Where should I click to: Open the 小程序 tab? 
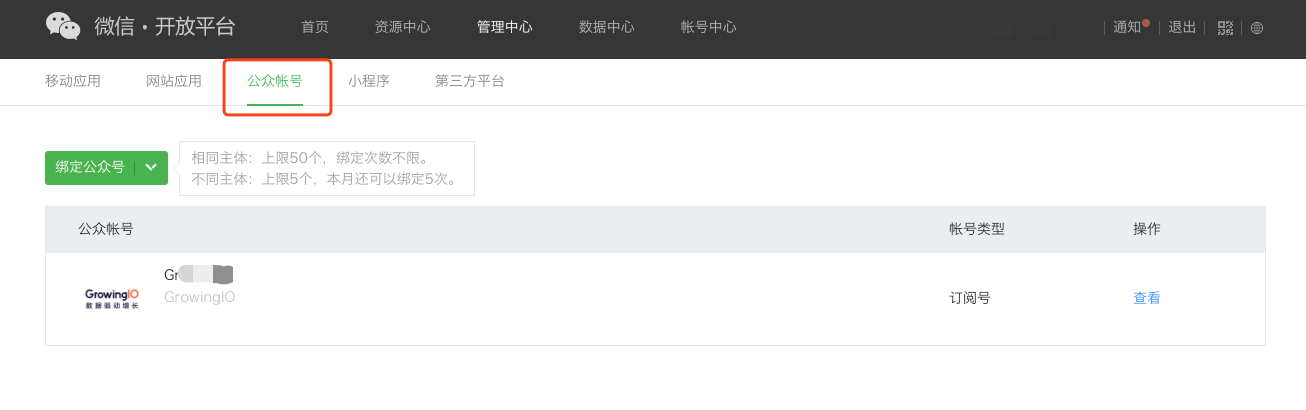pyautogui.click(x=369, y=81)
